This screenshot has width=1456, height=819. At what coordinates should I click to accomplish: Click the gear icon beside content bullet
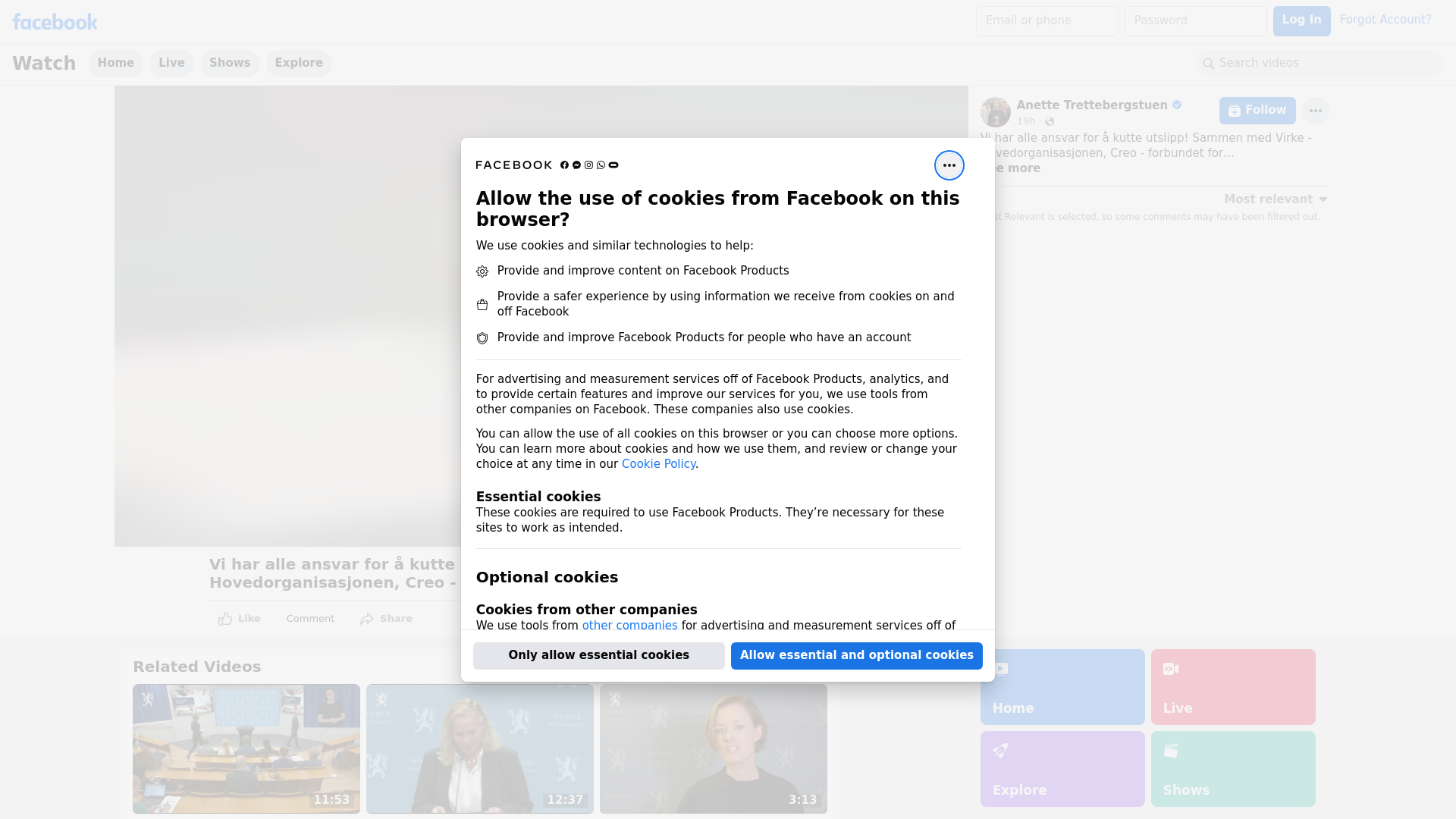[x=482, y=271]
